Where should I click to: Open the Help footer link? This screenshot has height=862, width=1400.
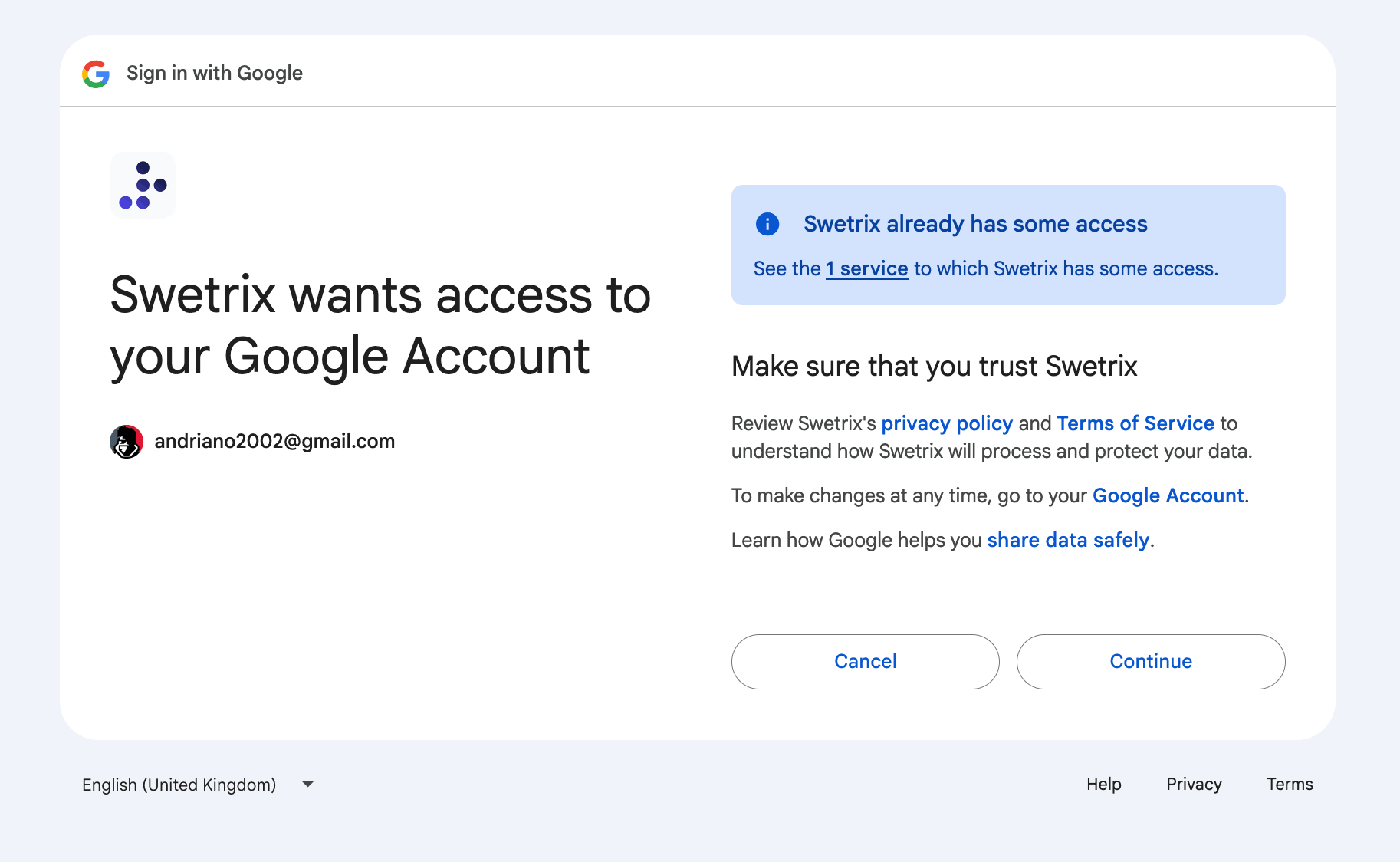pos(1103,784)
